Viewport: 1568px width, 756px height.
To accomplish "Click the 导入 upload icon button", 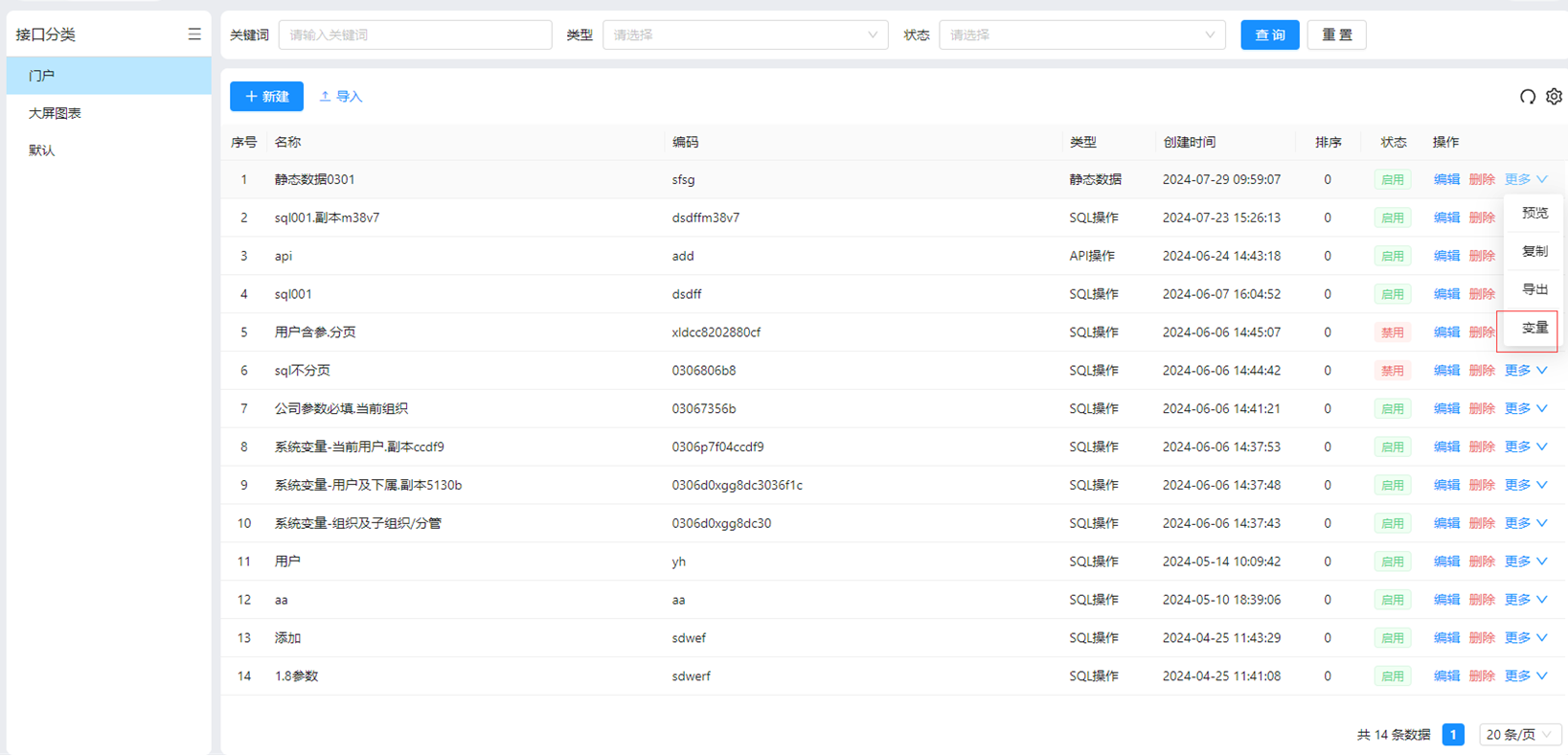I will 340,97.
